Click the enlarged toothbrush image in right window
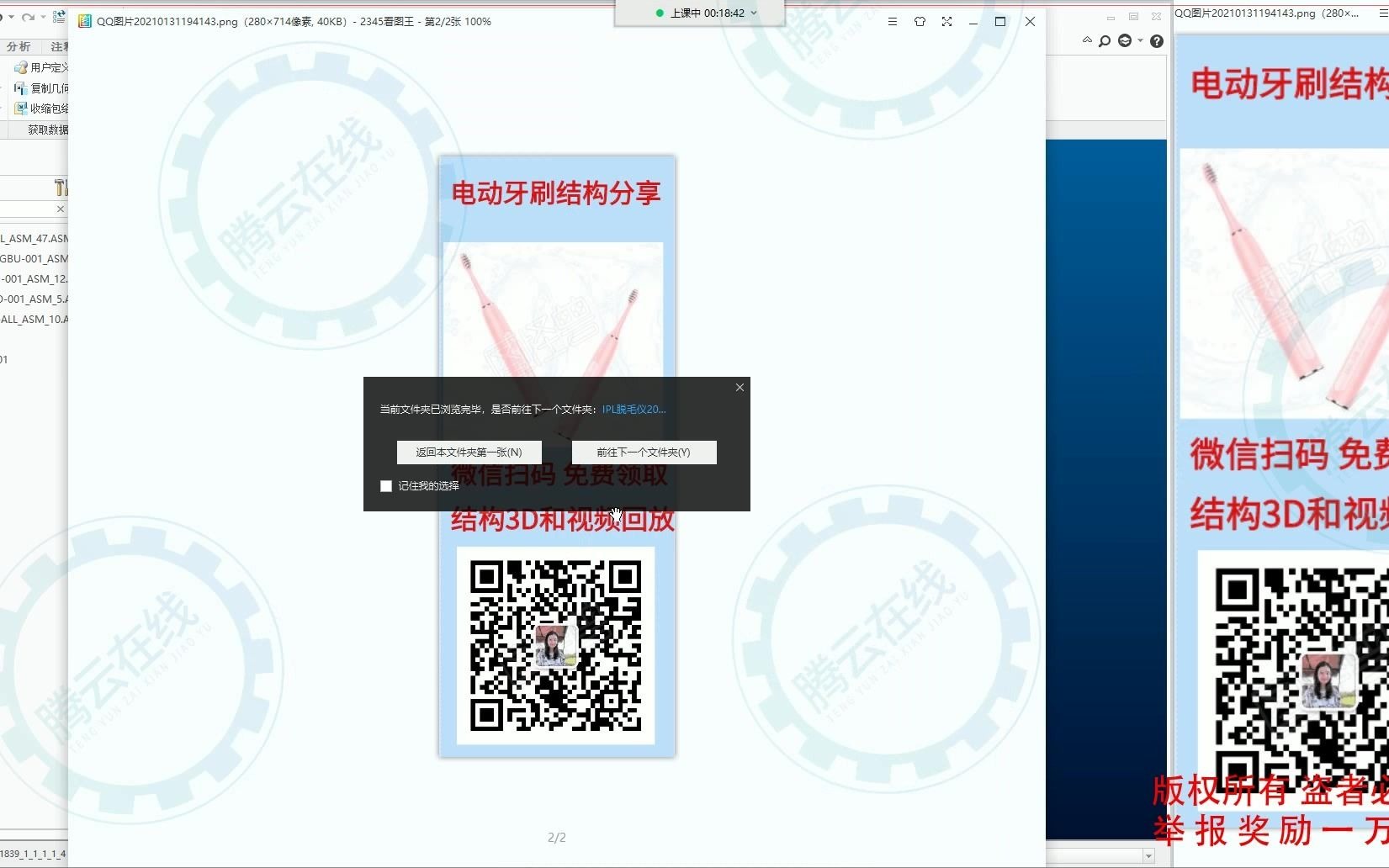 tap(1284, 283)
